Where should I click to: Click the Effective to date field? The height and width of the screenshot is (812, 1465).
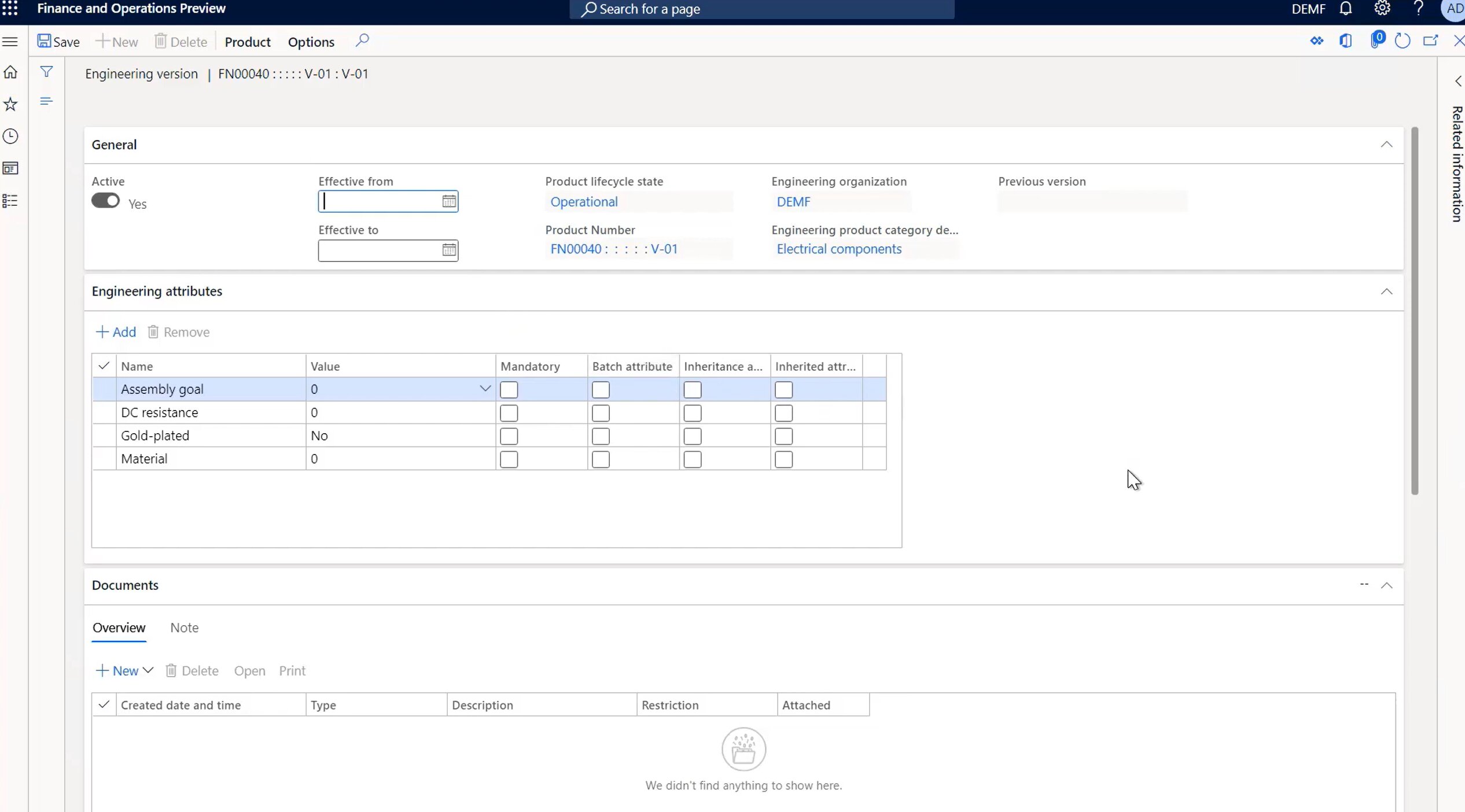click(379, 250)
